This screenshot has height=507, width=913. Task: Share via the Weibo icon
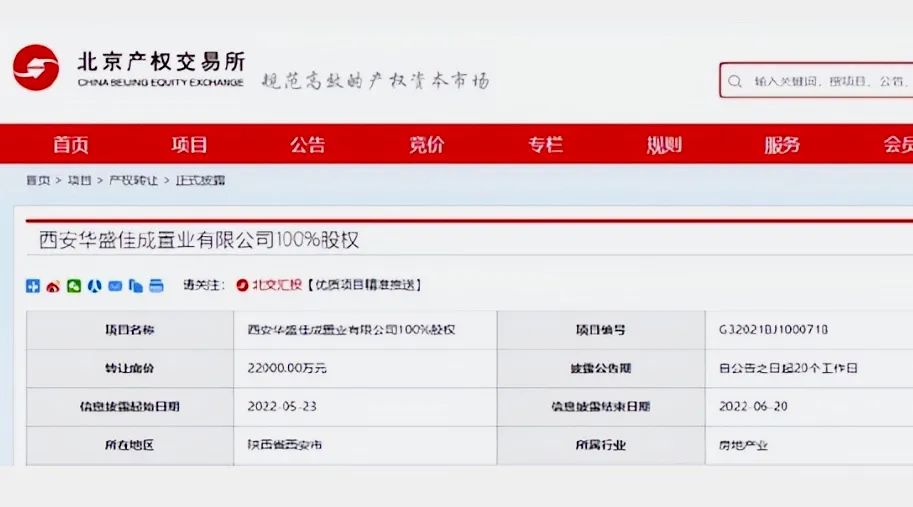click(x=54, y=286)
